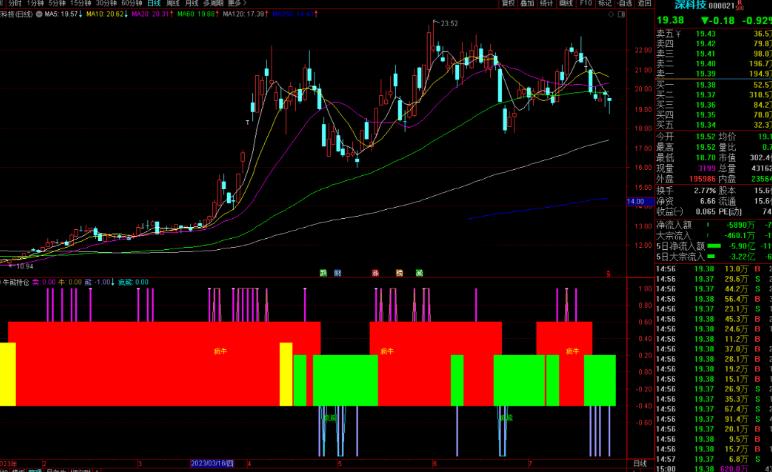Click the large current price 19.38
The image size is (772, 472).
click(670, 21)
